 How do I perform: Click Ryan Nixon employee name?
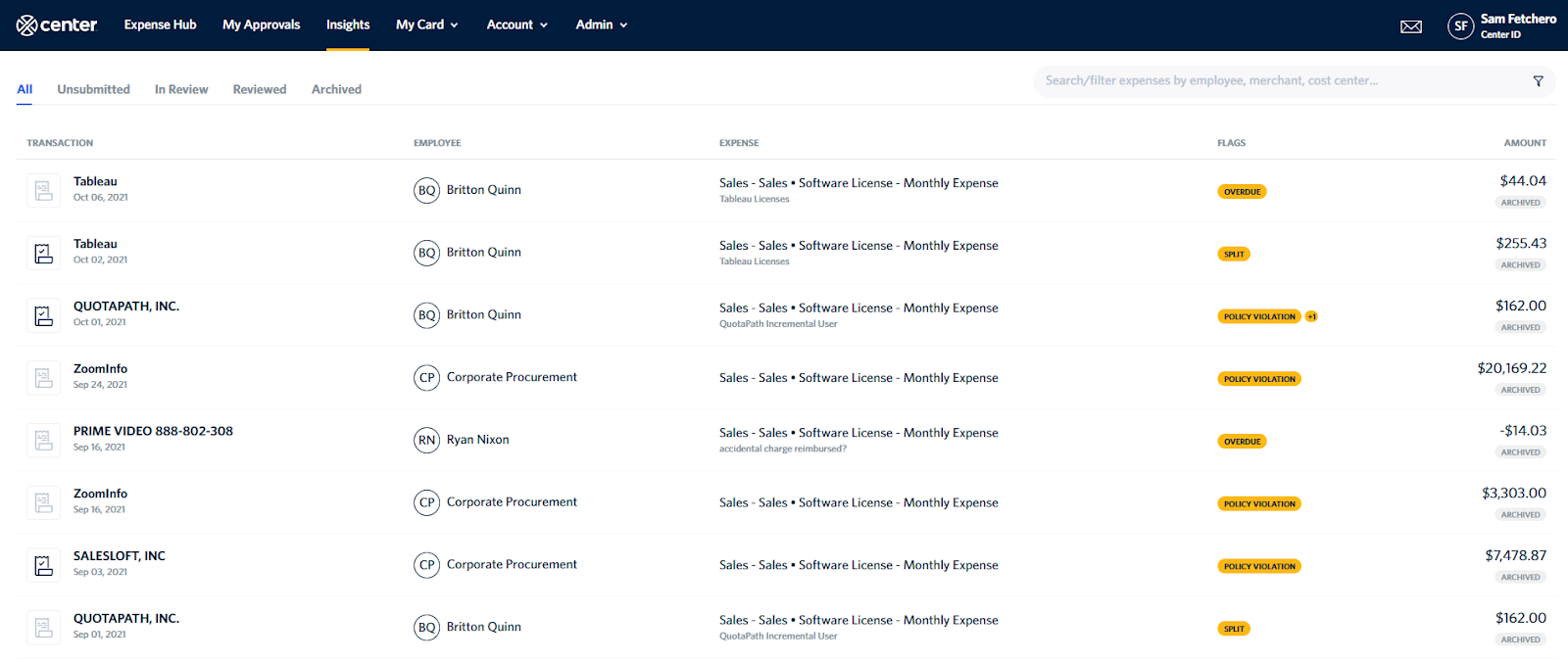click(x=478, y=440)
